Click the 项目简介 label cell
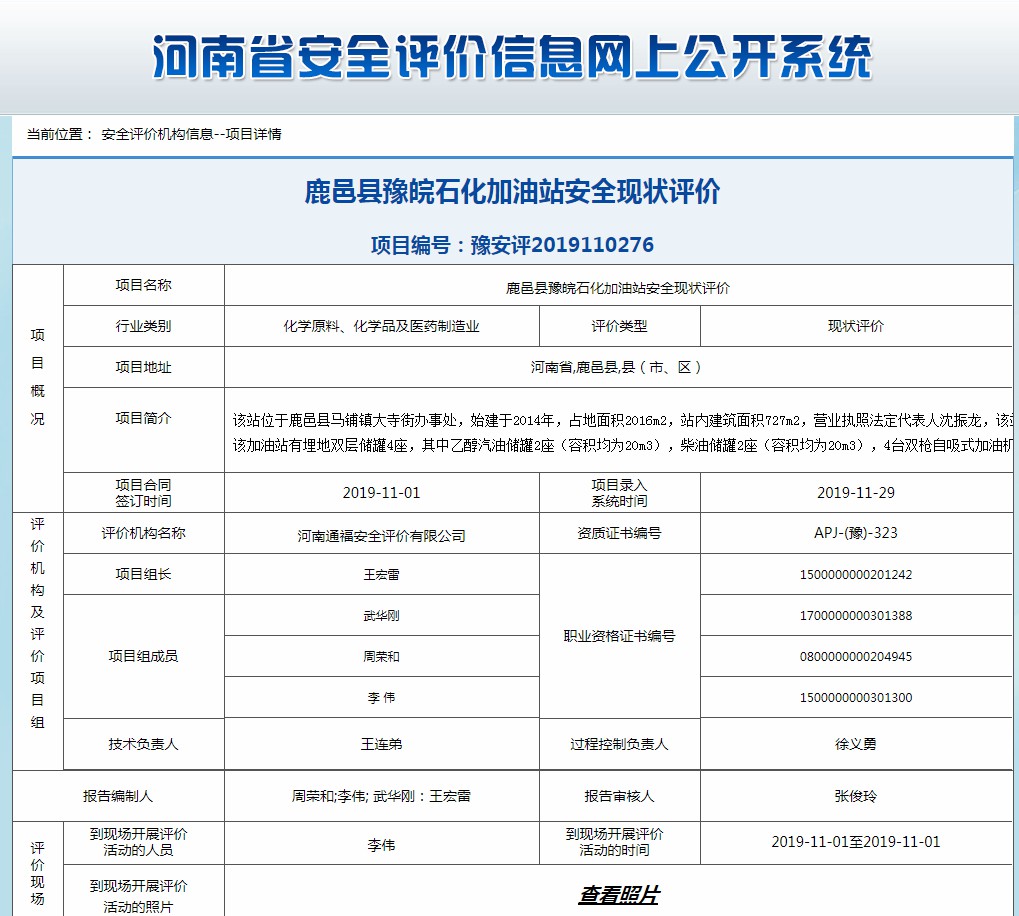The width and height of the screenshot is (1019, 916). click(x=144, y=429)
